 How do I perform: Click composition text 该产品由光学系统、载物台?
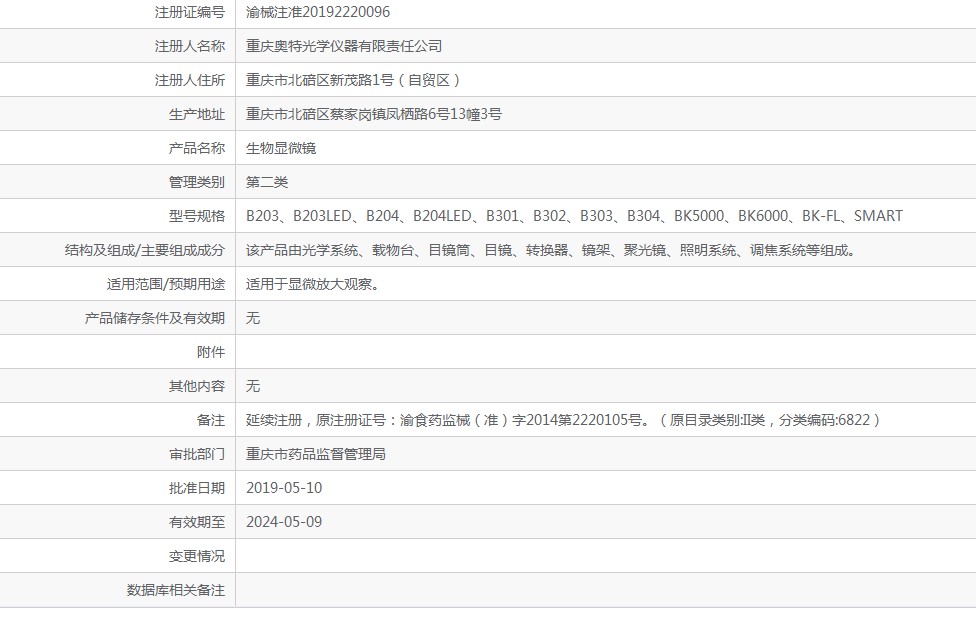pyautogui.click(x=552, y=250)
